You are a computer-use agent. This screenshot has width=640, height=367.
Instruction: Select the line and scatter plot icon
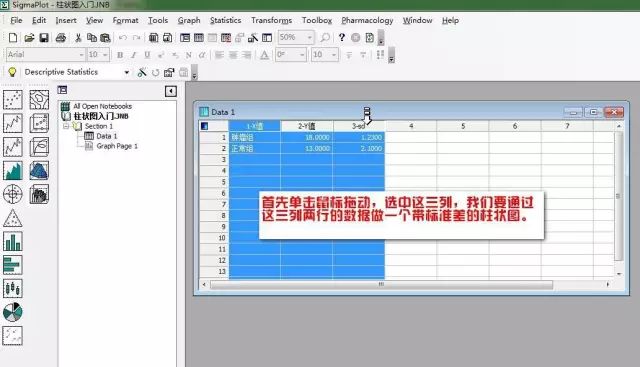tap(13, 147)
